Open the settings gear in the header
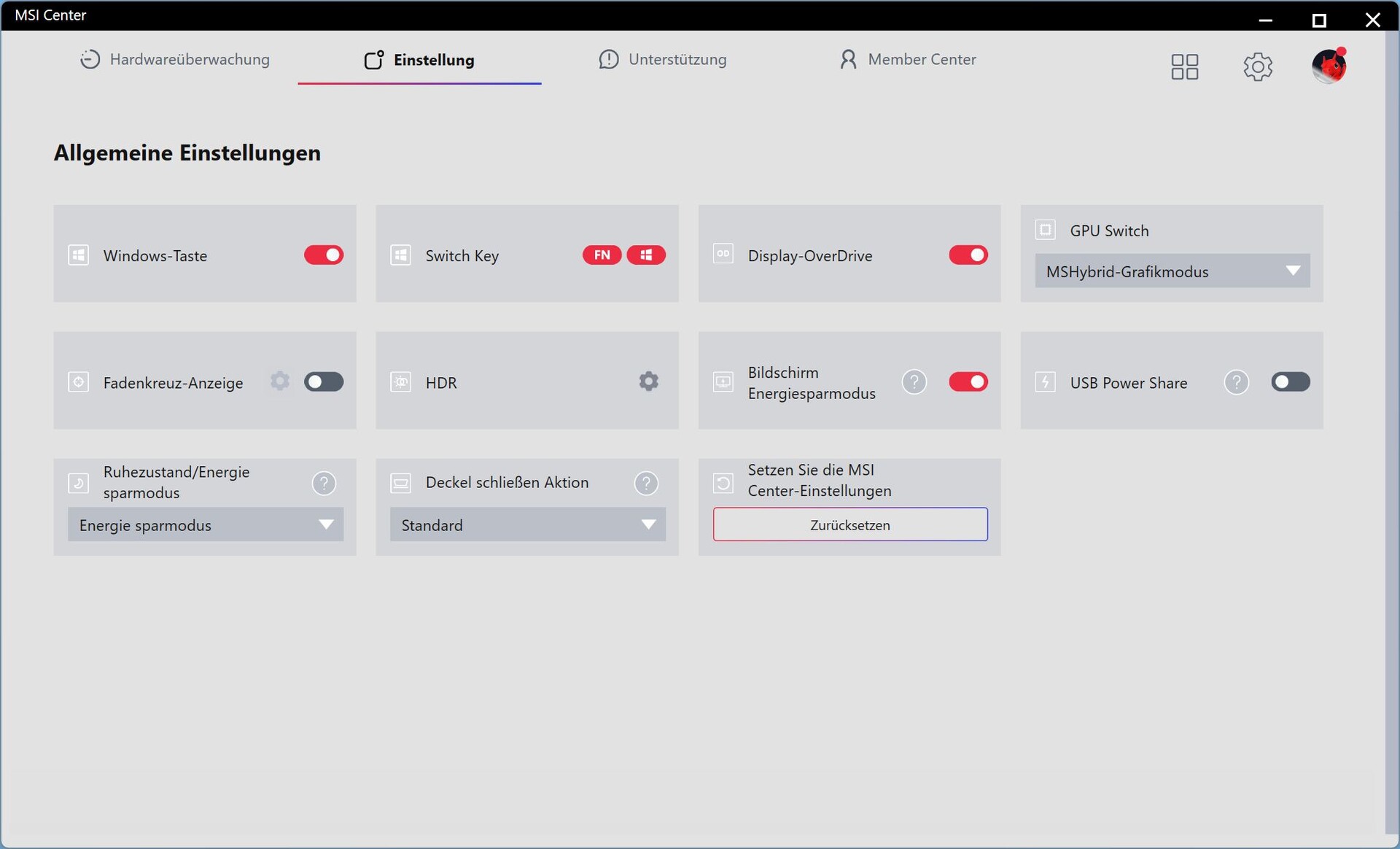1400x849 pixels. [x=1257, y=66]
